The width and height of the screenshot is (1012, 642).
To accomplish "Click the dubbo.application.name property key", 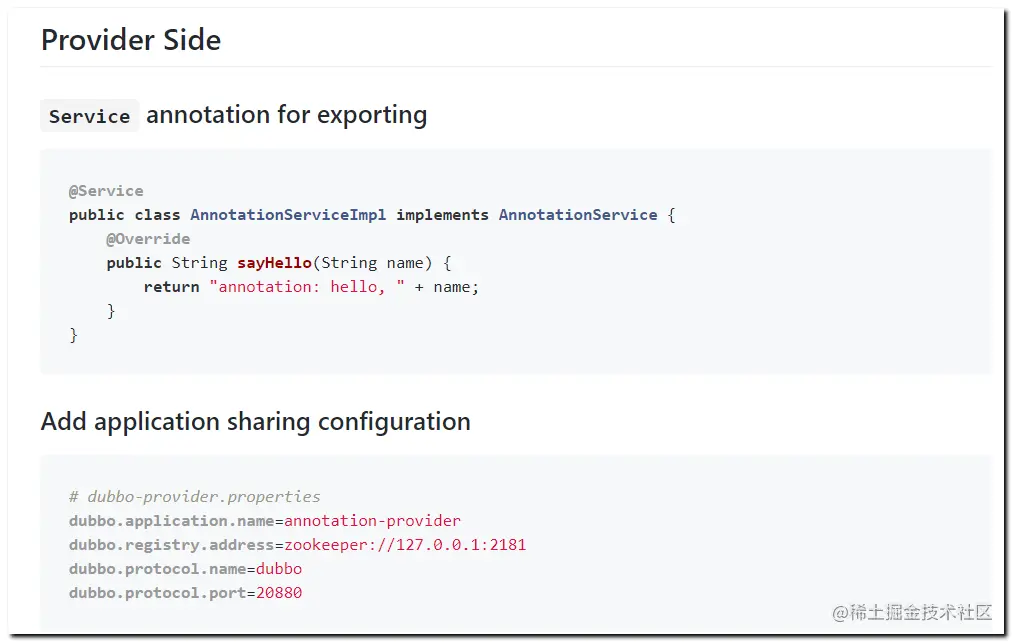I will [171, 521].
